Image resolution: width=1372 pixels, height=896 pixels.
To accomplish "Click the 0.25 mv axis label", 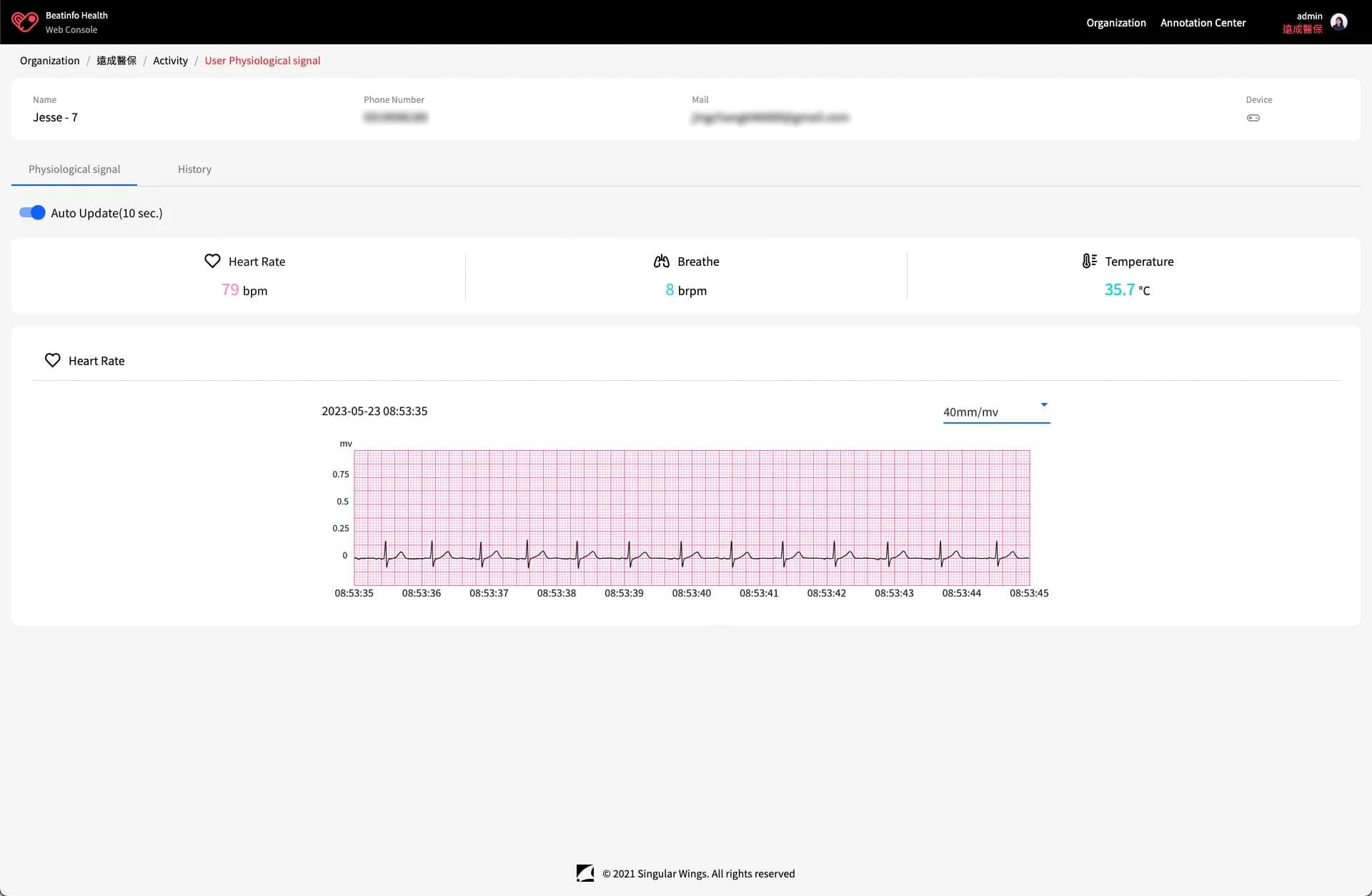I will coord(341,529).
